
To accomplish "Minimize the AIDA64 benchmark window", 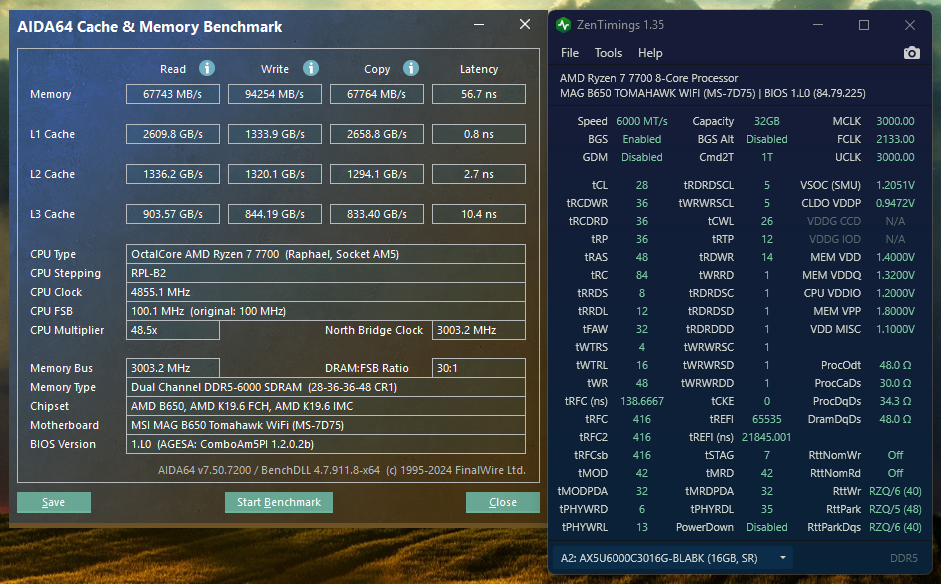I will (x=479, y=25).
